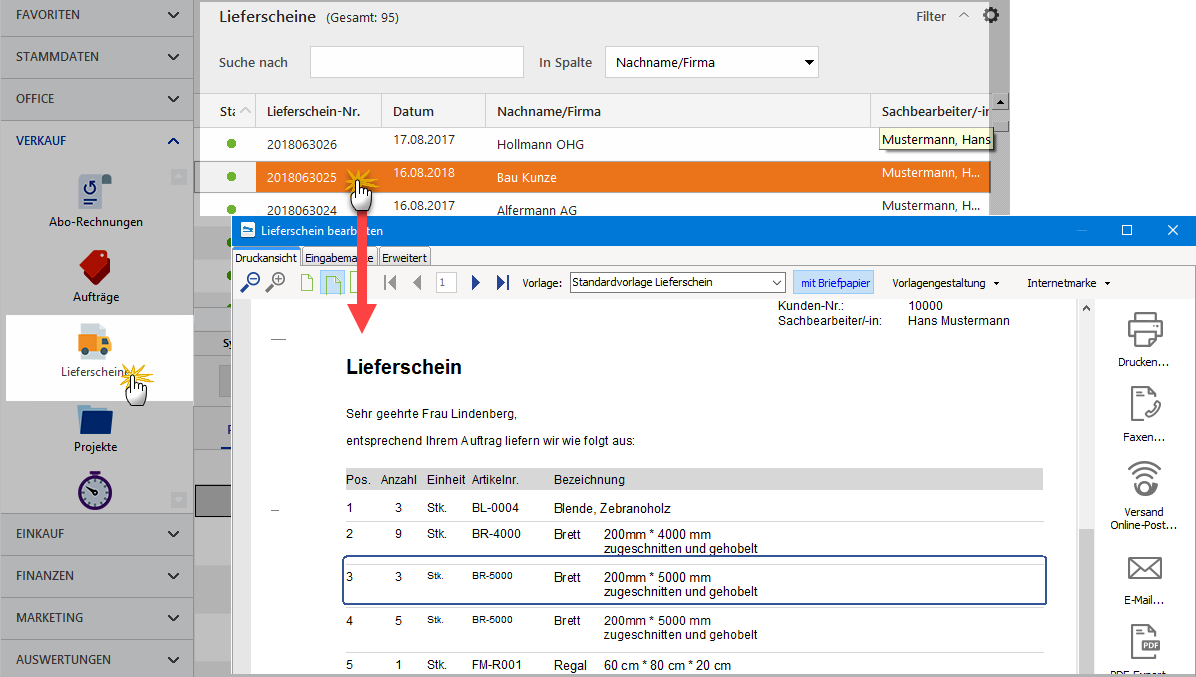The width and height of the screenshot is (1196, 677).
Task: Toggle the mit Briefpapier option
Action: [x=834, y=283]
